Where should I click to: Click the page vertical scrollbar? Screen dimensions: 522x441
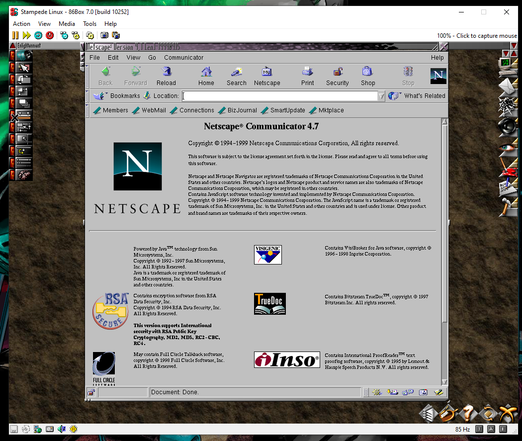coord(444,252)
